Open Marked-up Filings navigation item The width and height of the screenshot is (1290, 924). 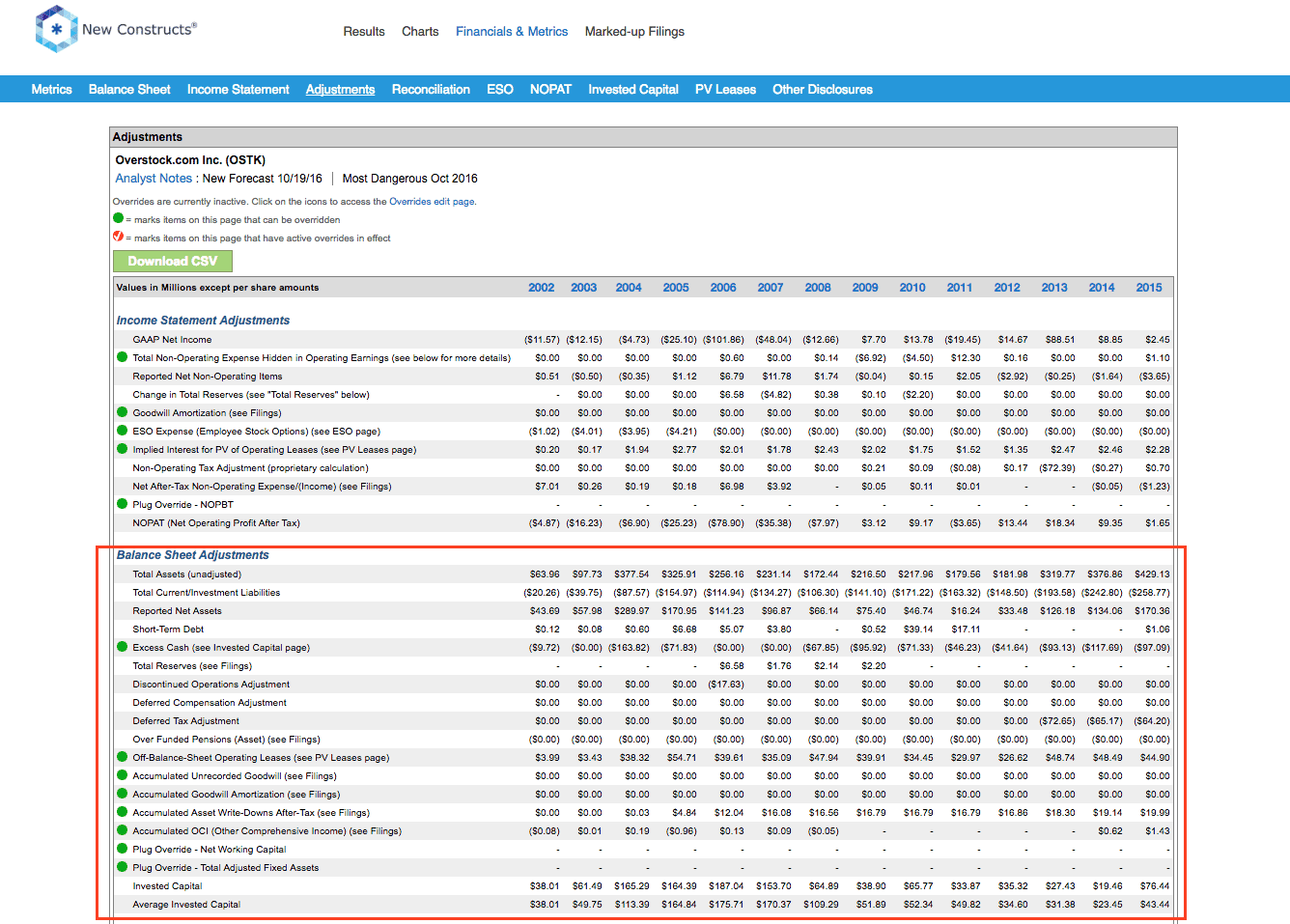coord(634,32)
